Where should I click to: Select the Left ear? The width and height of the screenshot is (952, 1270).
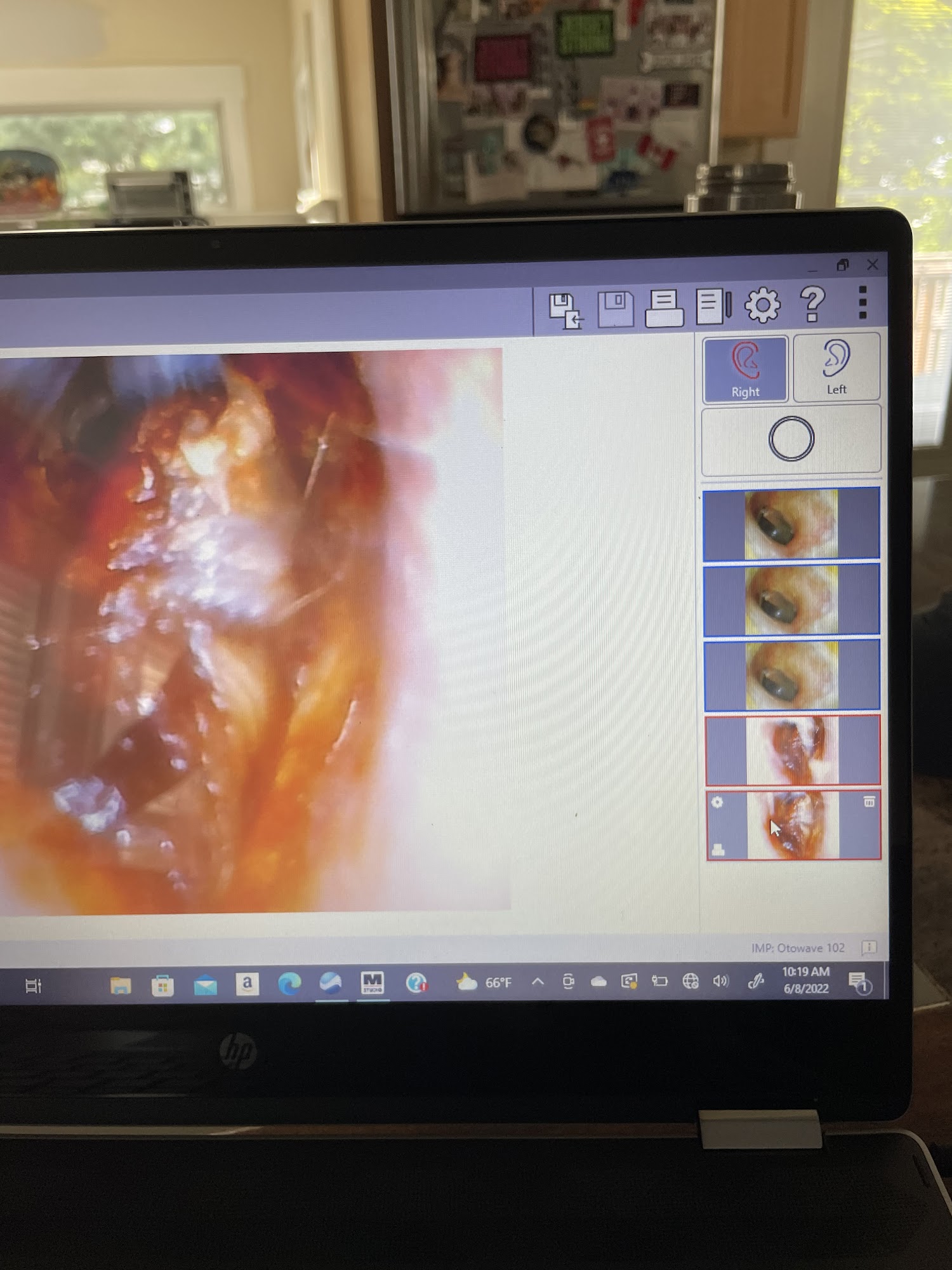(836, 367)
